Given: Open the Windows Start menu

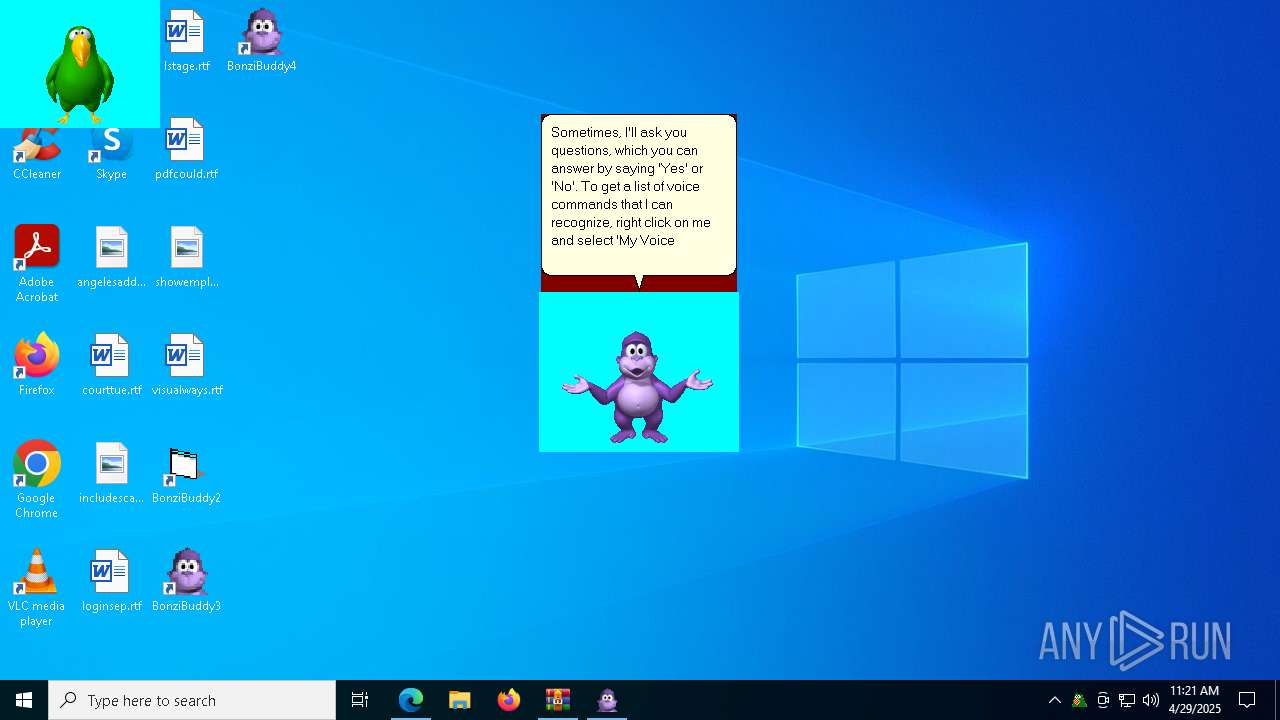Looking at the screenshot, I should [24, 700].
